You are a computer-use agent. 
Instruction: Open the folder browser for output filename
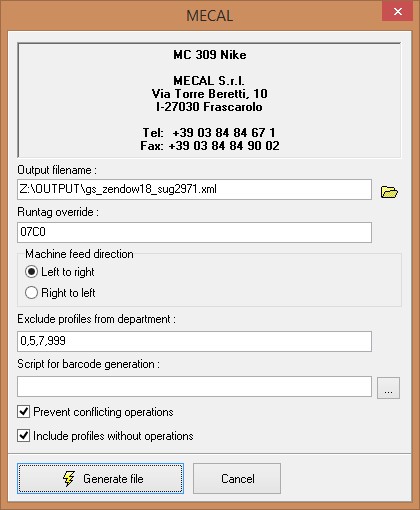pos(389,192)
